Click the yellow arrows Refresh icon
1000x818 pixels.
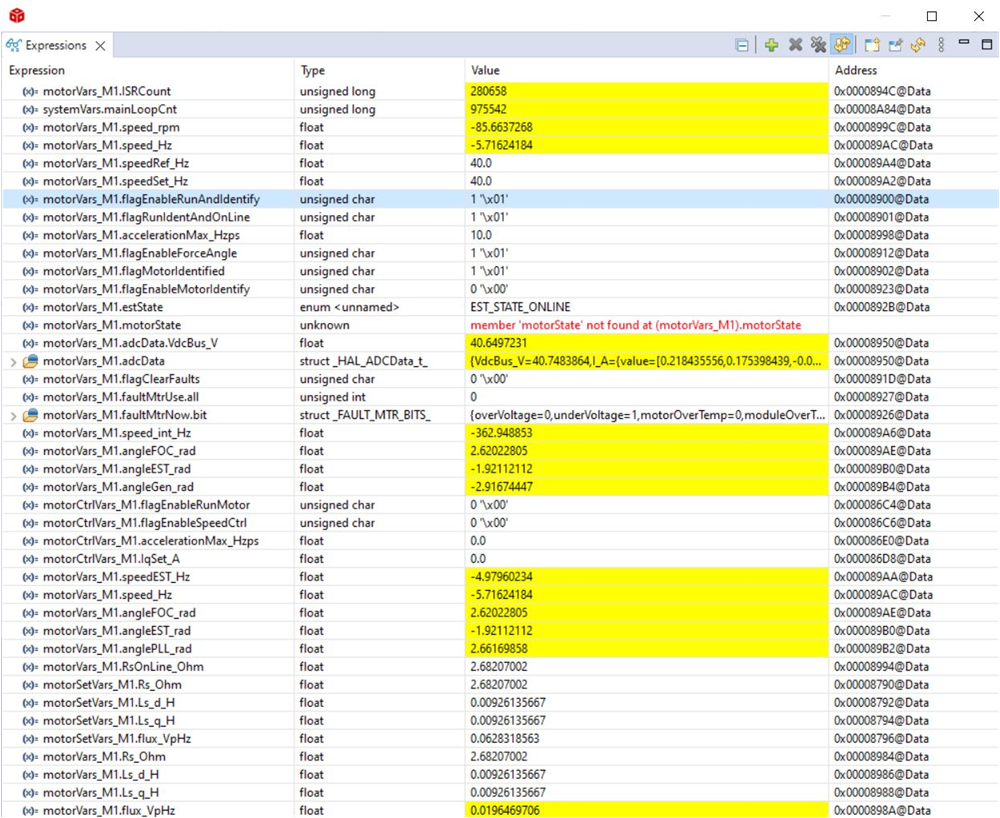click(x=918, y=46)
